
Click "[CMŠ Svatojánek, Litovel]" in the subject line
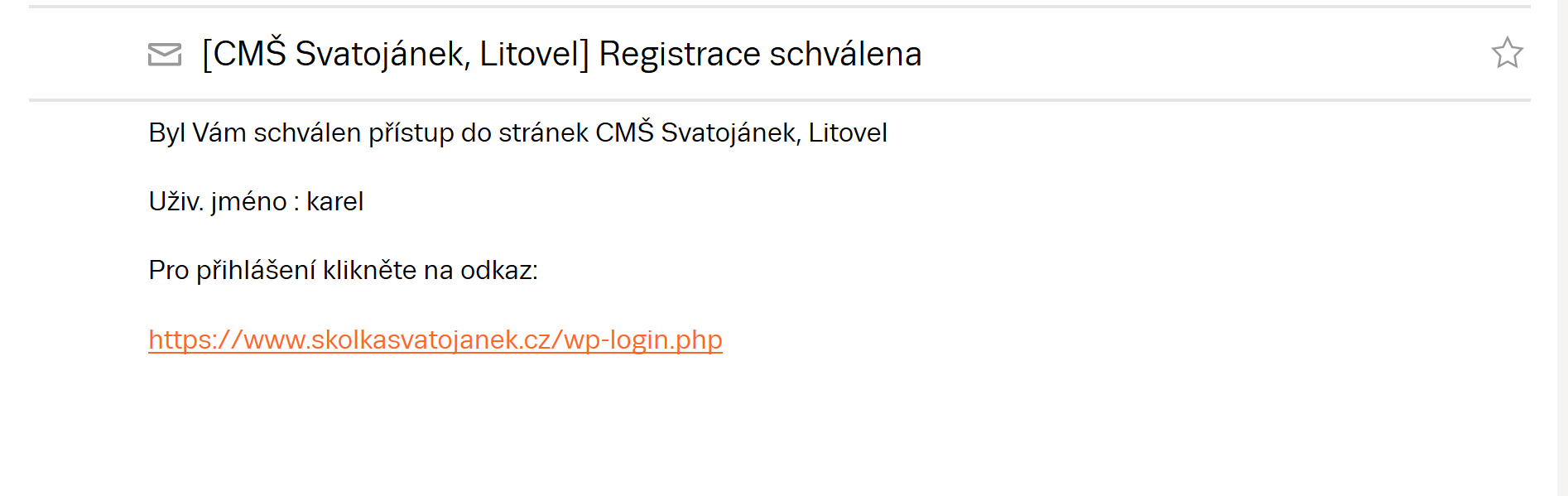[x=396, y=54]
